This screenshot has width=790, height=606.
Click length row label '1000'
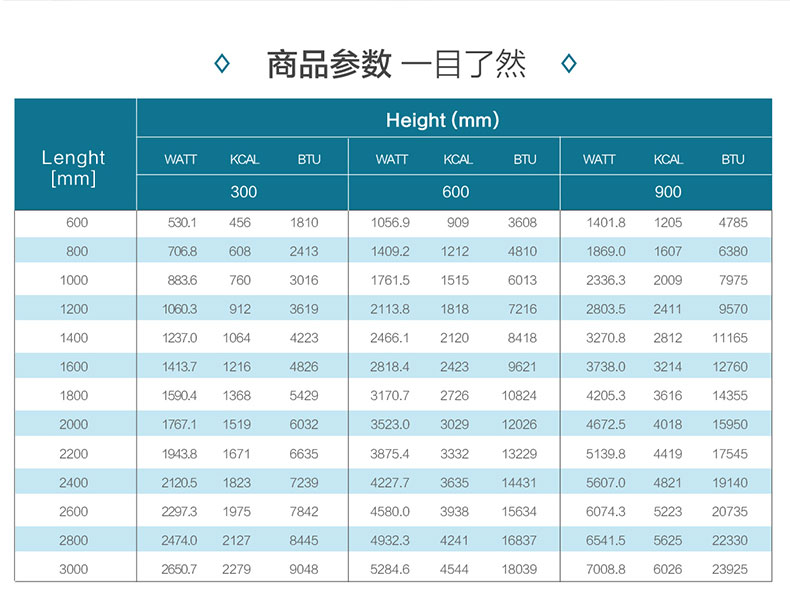pos(74,280)
